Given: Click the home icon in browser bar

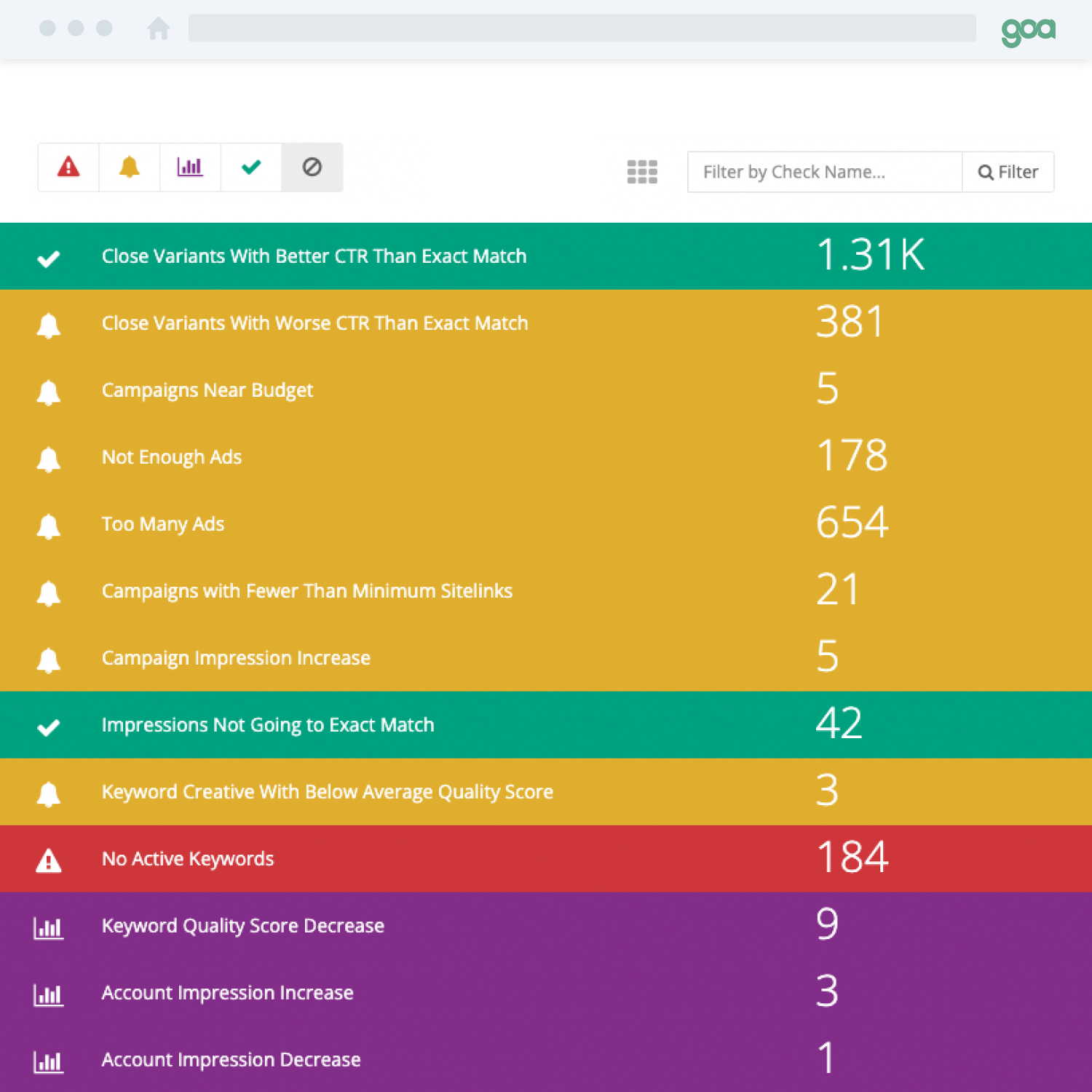Looking at the screenshot, I should click(158, 28).
